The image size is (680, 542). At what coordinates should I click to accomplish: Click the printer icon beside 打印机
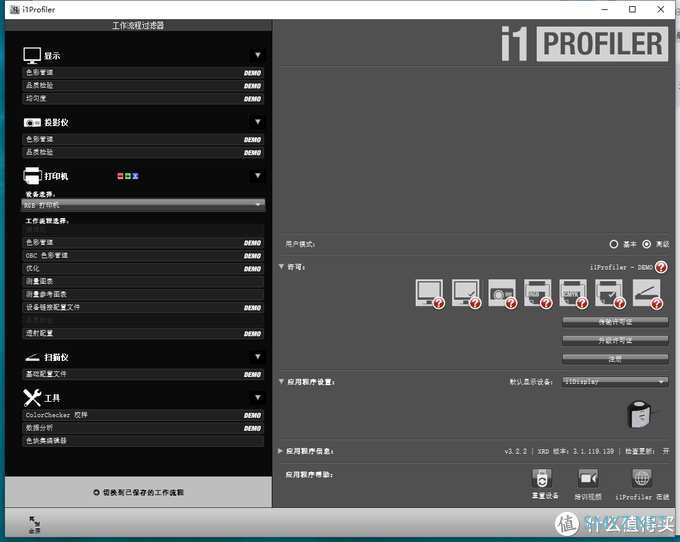click(x=32, y=176)
